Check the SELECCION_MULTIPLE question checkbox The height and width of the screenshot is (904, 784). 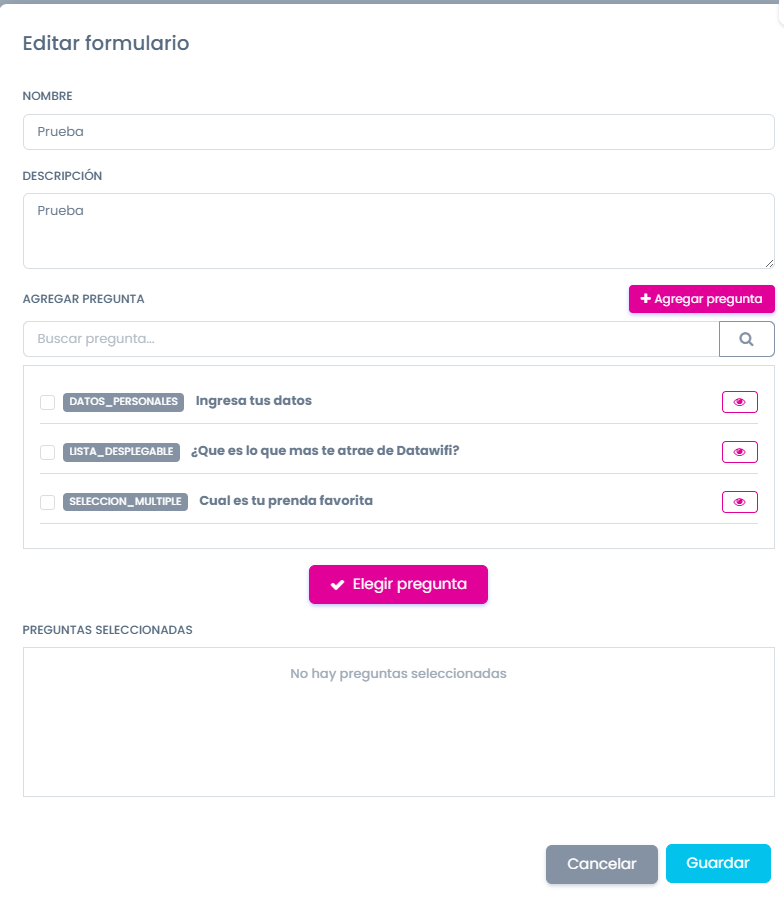click(47, 502)
